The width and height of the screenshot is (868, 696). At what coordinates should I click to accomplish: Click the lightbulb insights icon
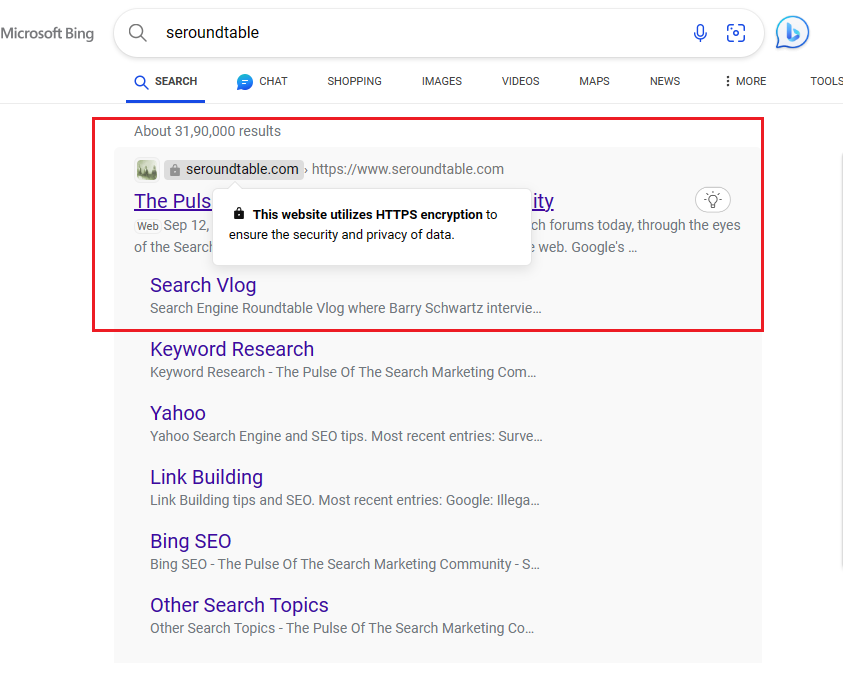(x=712, y=200)
